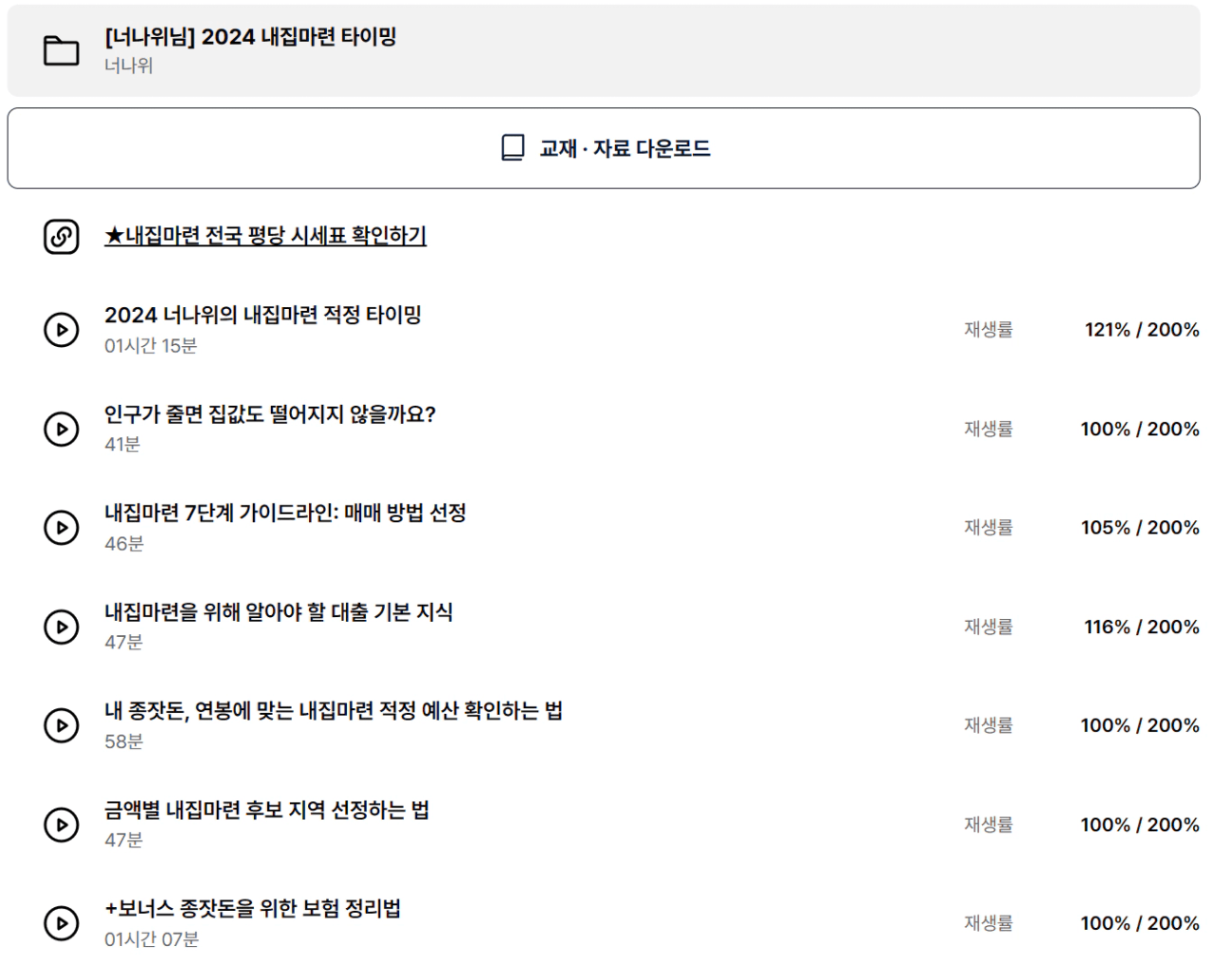Play the 내집마련 7단계 가이드라인 lecture
The height and width of the screenshot is (965, 1232).
point(62,528)
